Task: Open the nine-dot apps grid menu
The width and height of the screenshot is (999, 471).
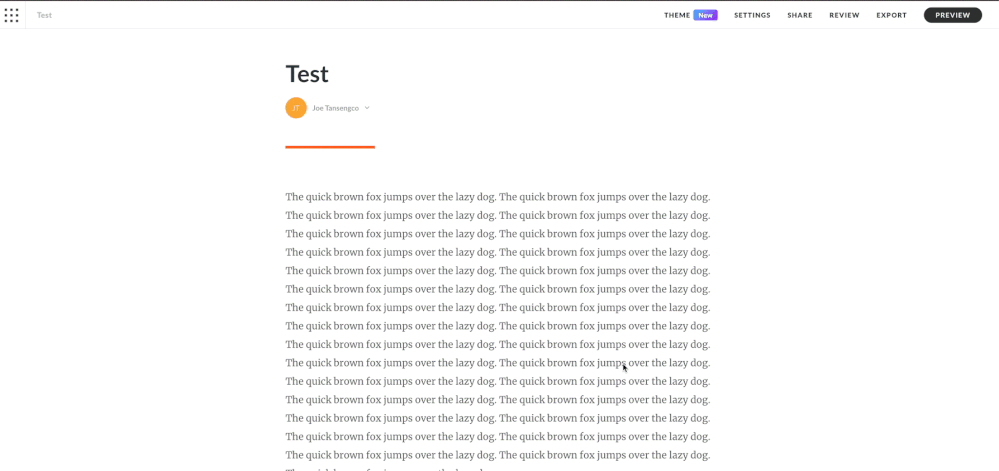Action: click(x=12, y=15)
